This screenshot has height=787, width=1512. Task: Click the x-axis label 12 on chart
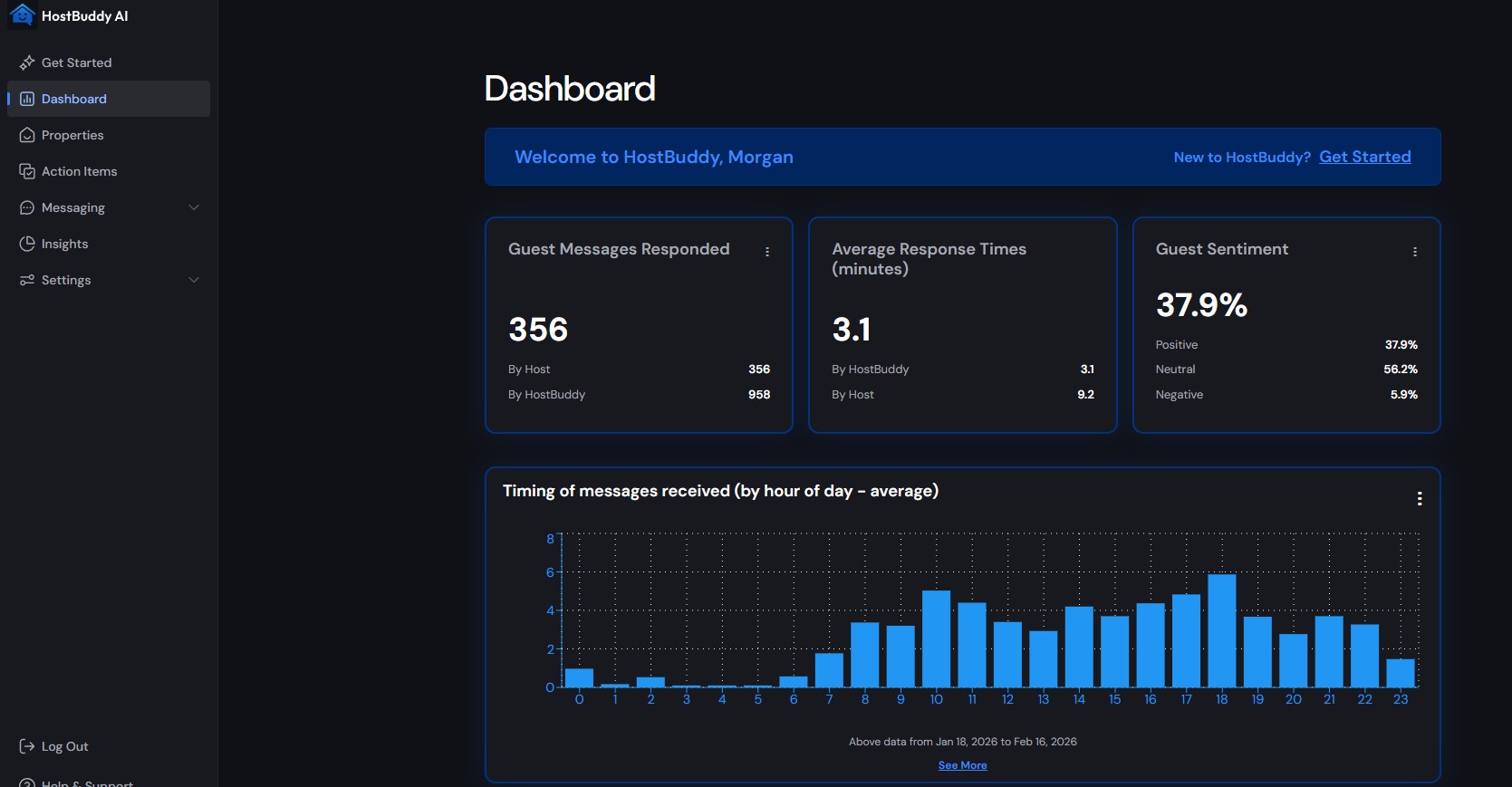tap(1007, 699)
